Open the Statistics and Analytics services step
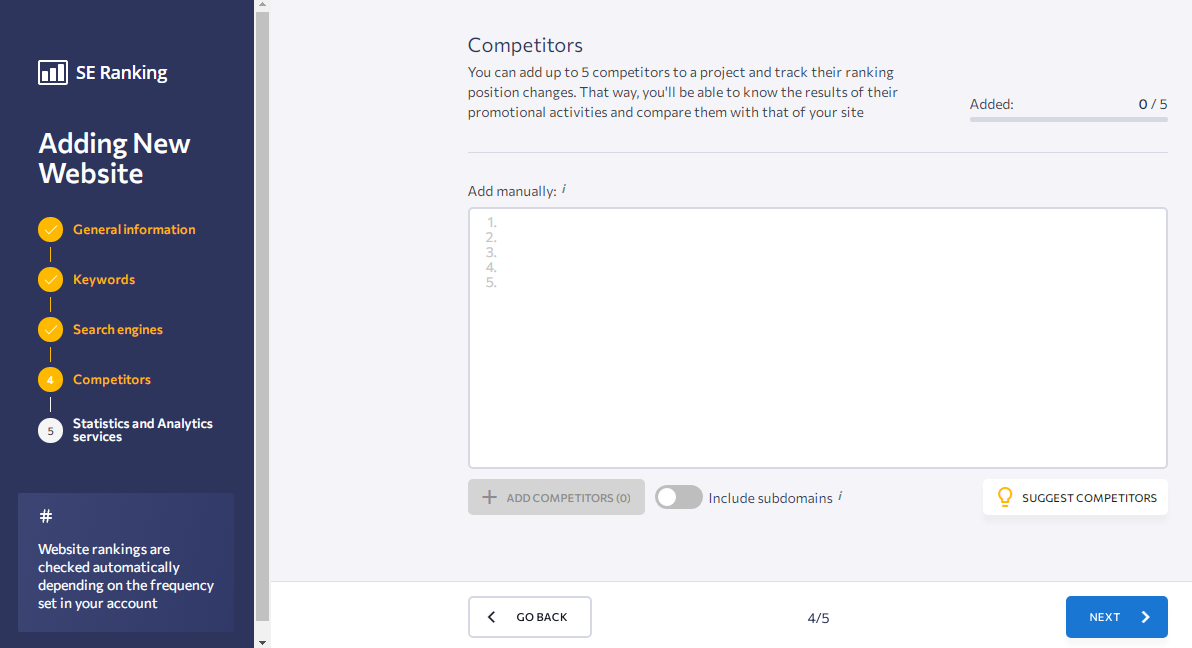Viewport: 1192px width, 648px height. [x=142, y=430]
